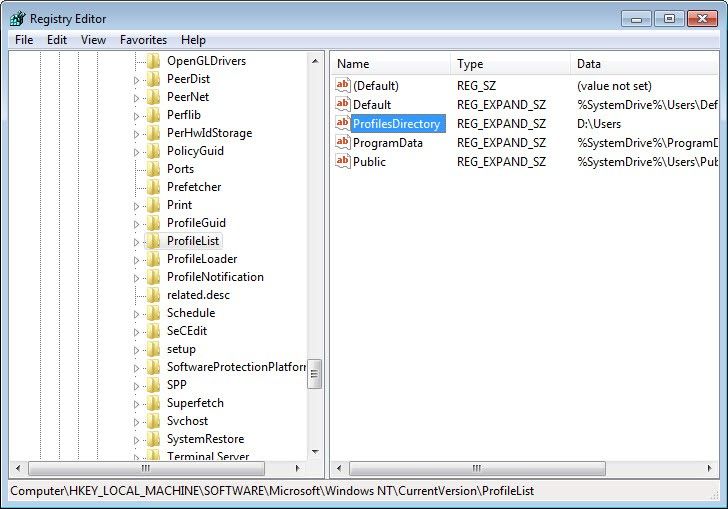
Task: Open the Help menu
Action: (x=193, y=40)
